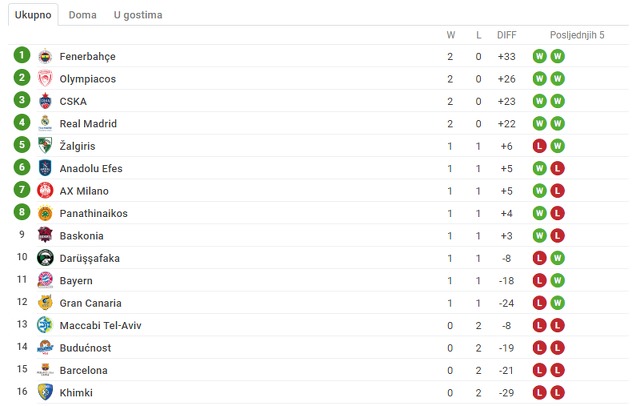Viewport: 632px width, 406px height.
Task: Switch to the U gostima tab
Action: [138, 15]
